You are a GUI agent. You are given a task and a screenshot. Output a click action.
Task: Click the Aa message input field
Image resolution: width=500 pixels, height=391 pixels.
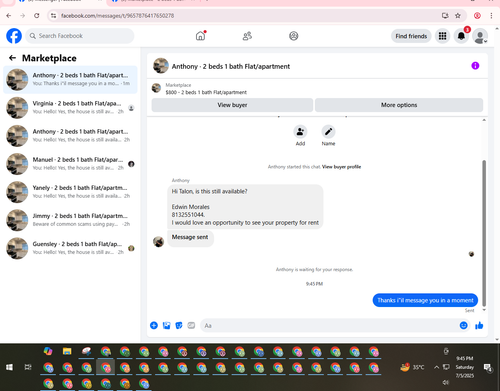[330, 326]
